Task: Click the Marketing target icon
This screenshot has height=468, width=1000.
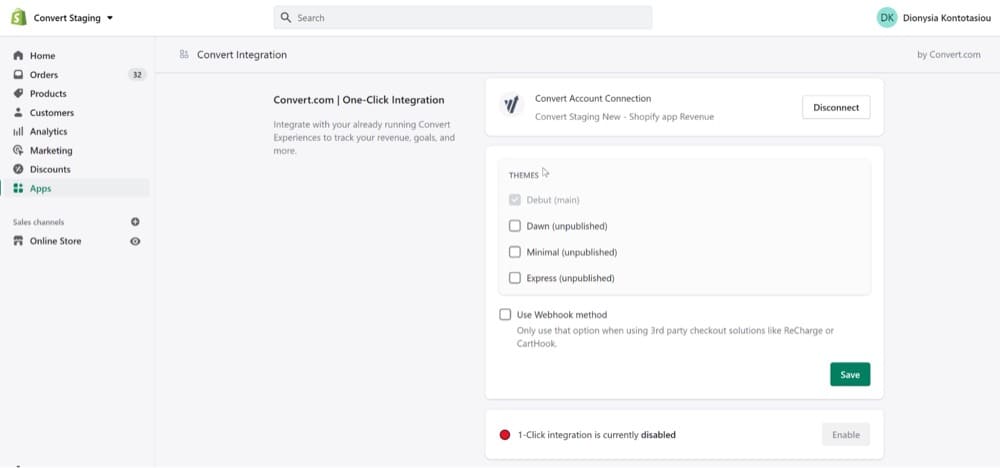Action: click(x=18, y=150)
